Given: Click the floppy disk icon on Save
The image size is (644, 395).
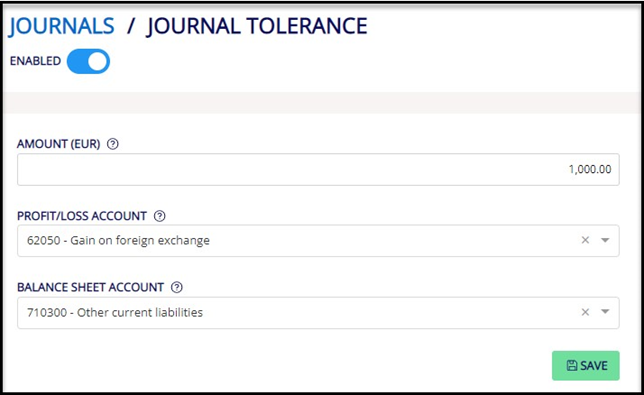Looking at the screenshot, I should coord(572,365).
